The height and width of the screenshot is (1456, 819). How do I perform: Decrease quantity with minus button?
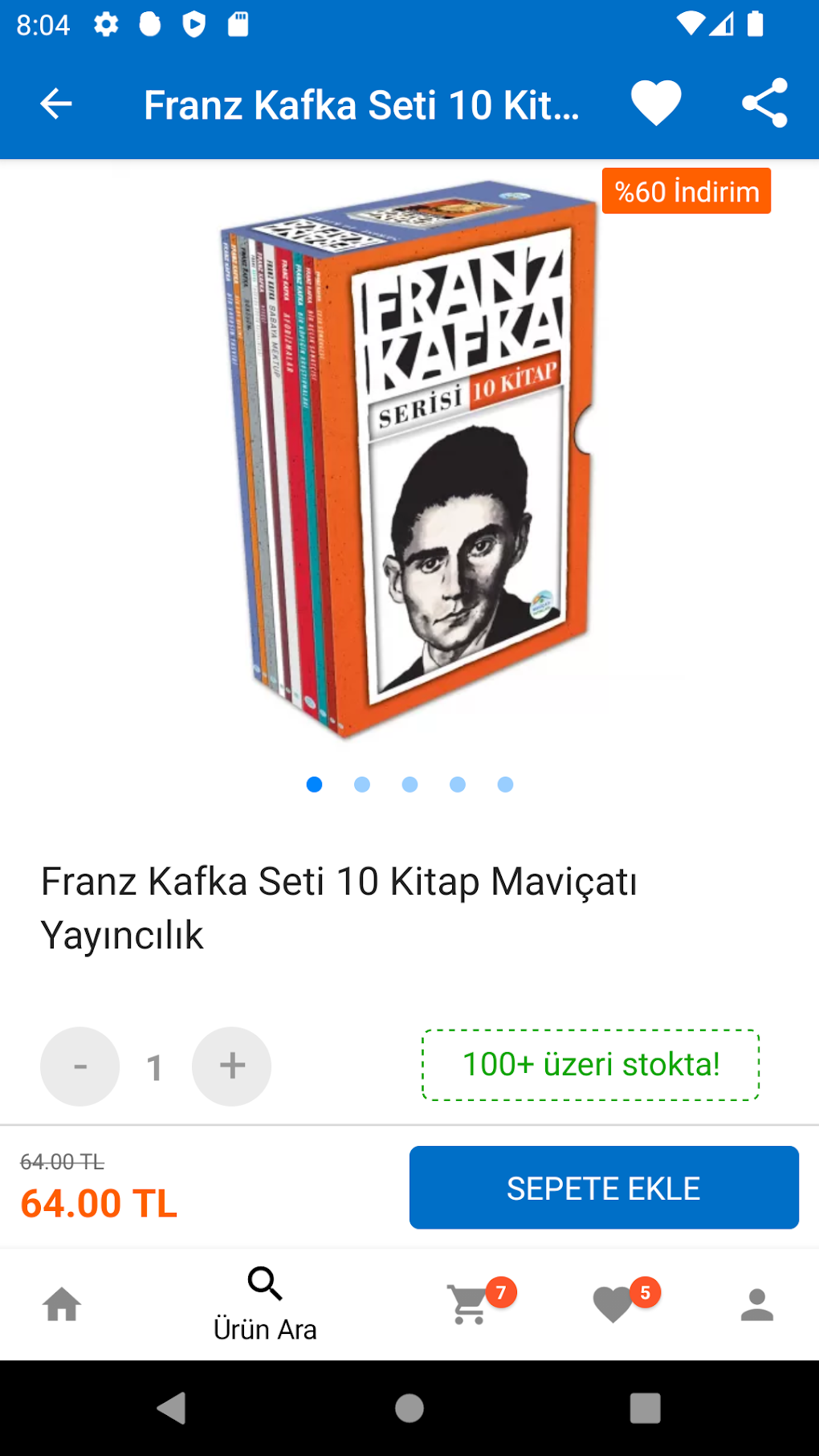[x=80, y=1067]
